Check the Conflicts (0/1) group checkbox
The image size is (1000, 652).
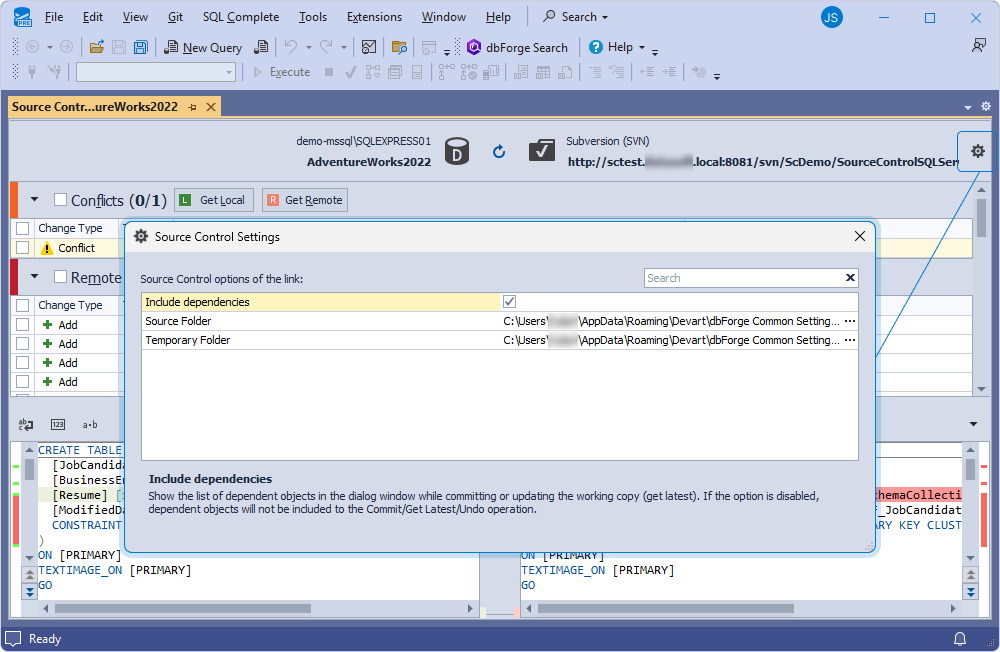point(61,200)
